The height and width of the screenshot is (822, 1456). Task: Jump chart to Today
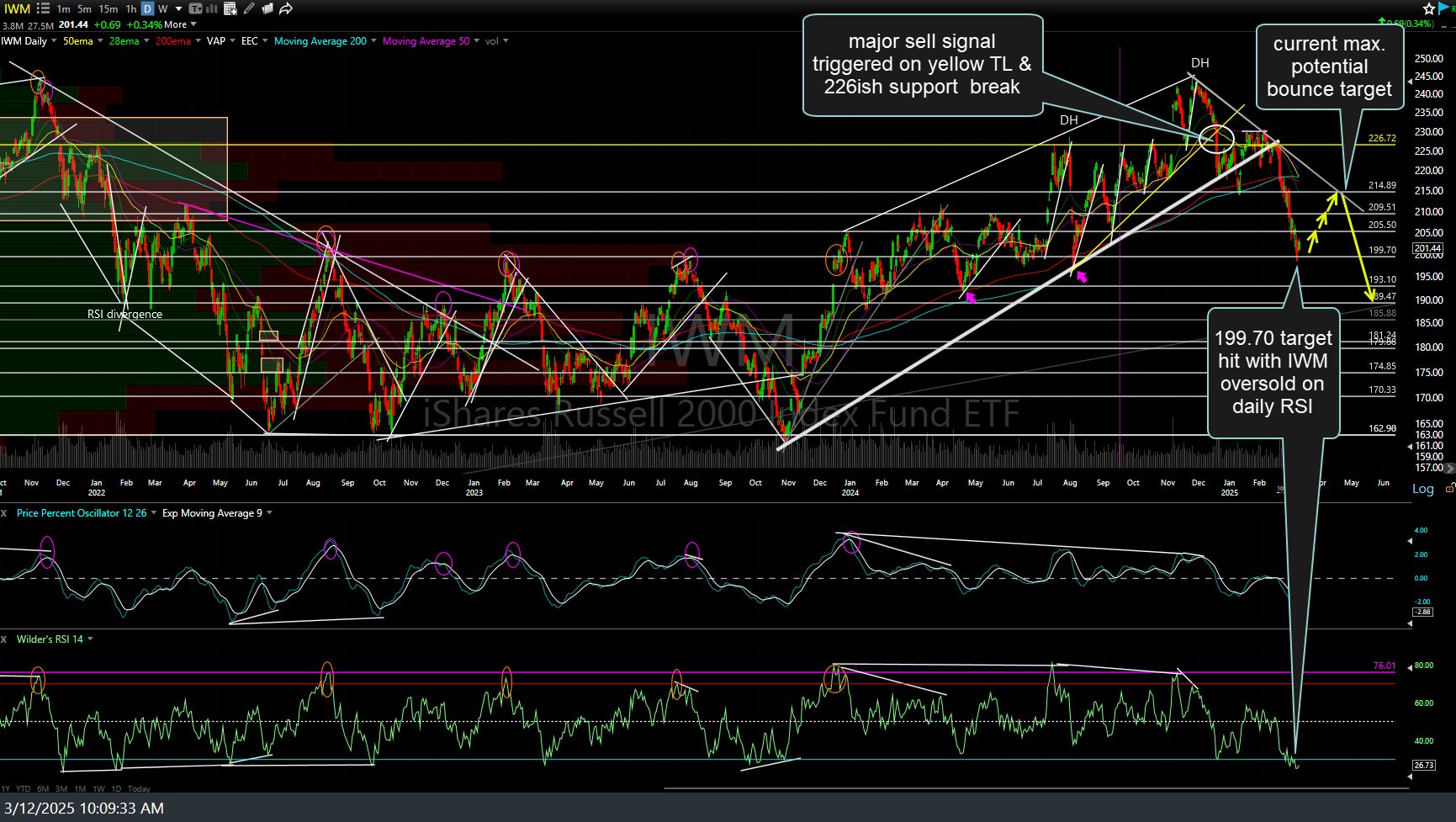point(139,788)
